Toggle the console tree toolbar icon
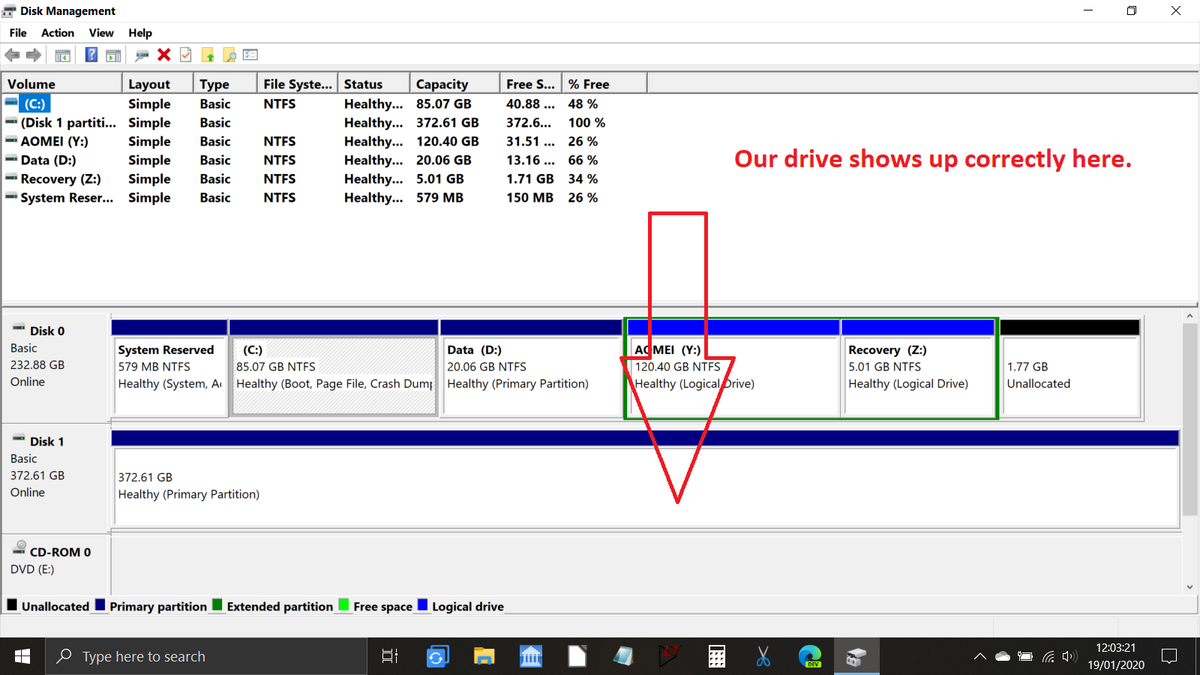Viewport: 1200px width, 675px height. 62,54
